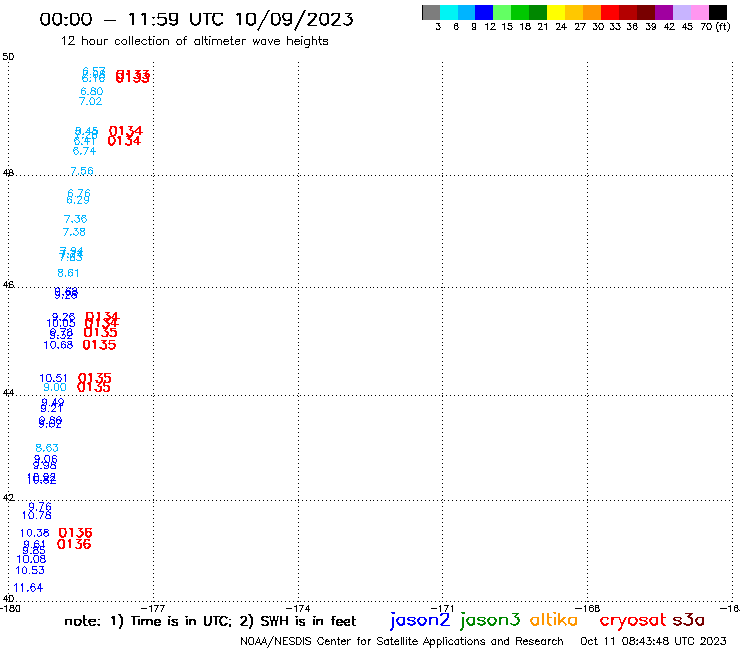Select the yellow color swatch in the legend
This screenshot has height=650, width=740.
pos(556,12)
